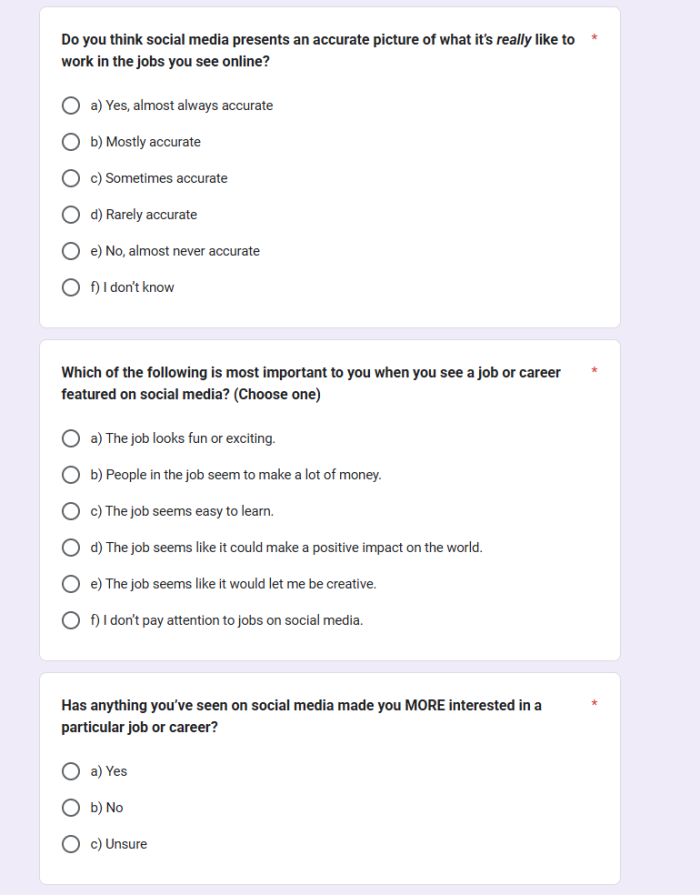This screenshot has height=895, width=700.
Task: Click the question about increased career interest
Action: 300,716
